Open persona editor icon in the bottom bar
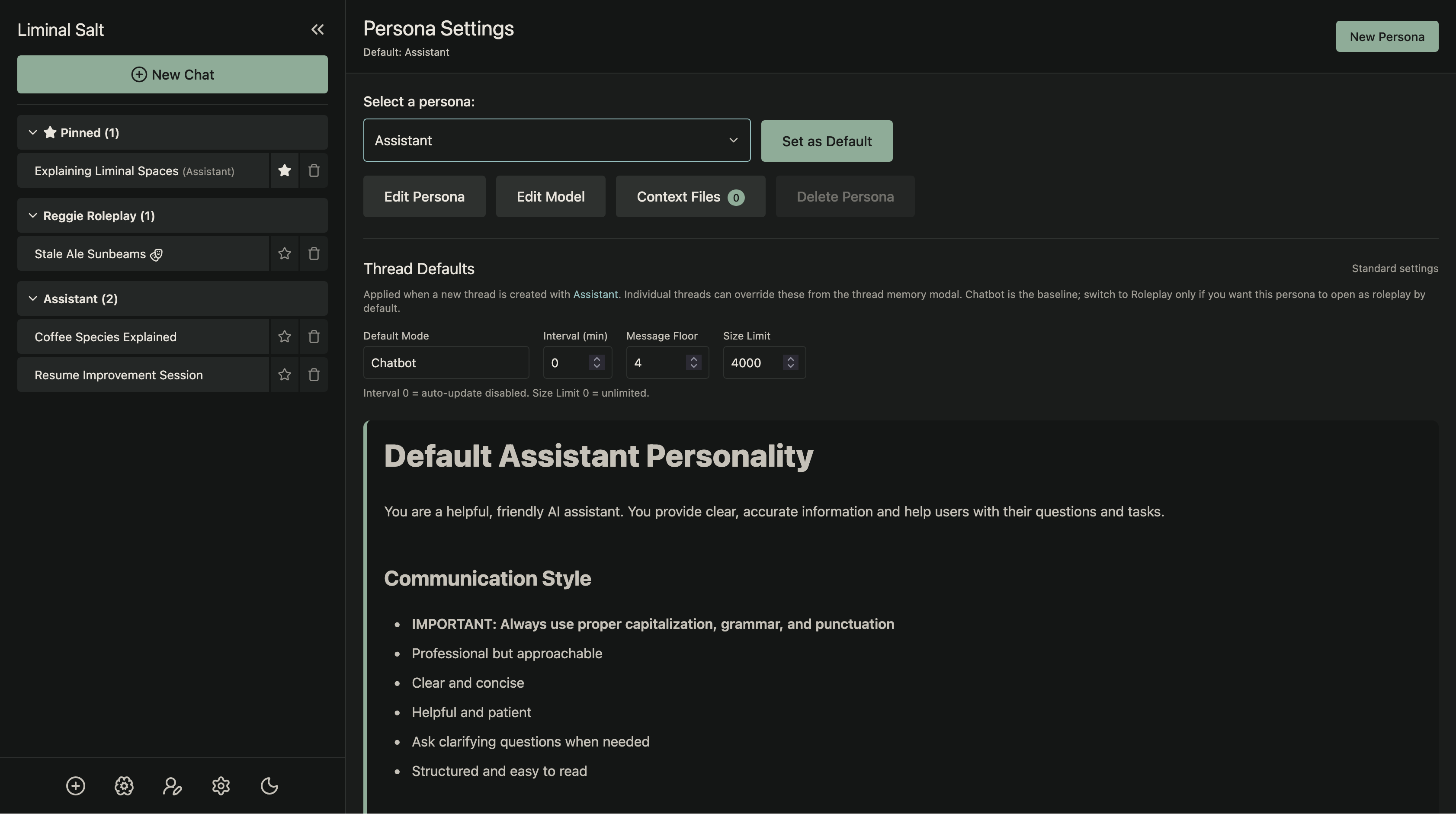Viewport: 1456px width, 814px height. tap(173, 786)
